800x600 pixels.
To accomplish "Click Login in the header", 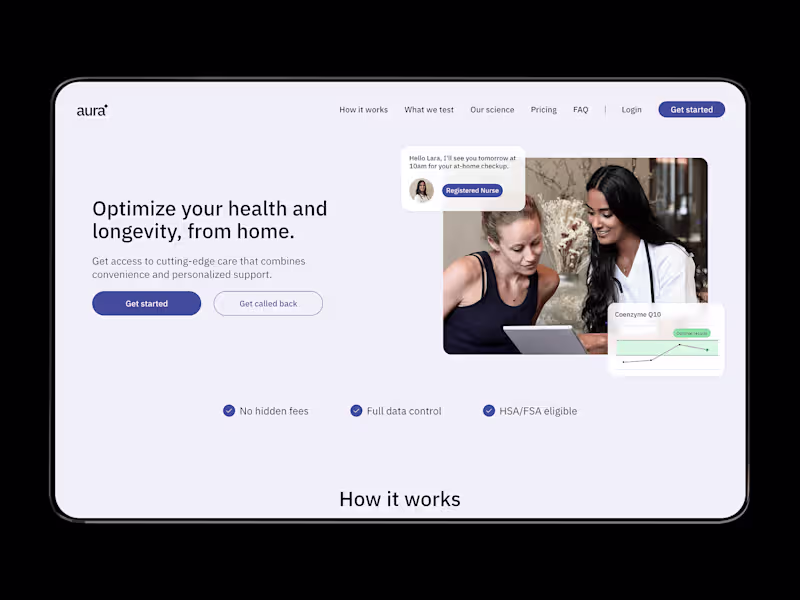I will (x=631, y=110).
